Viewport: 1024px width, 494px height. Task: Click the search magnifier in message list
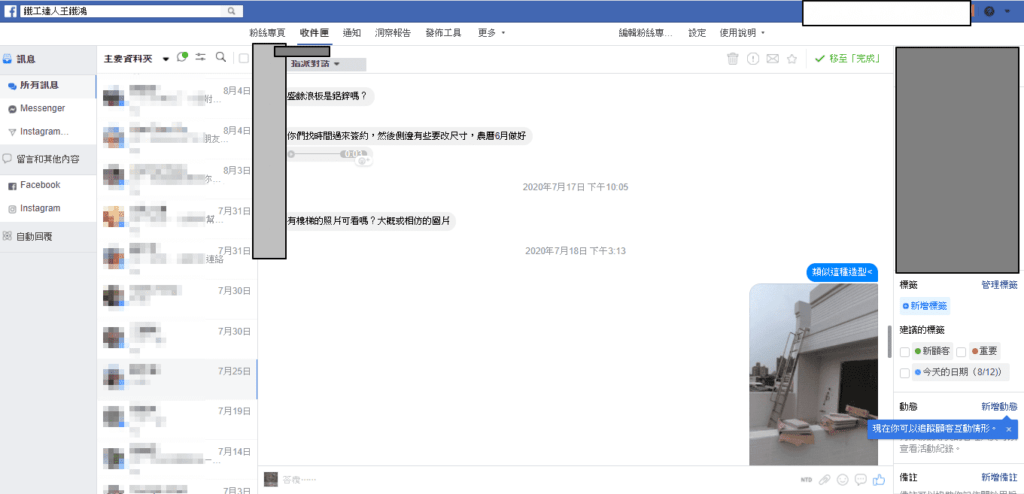[x=221, y=57]
